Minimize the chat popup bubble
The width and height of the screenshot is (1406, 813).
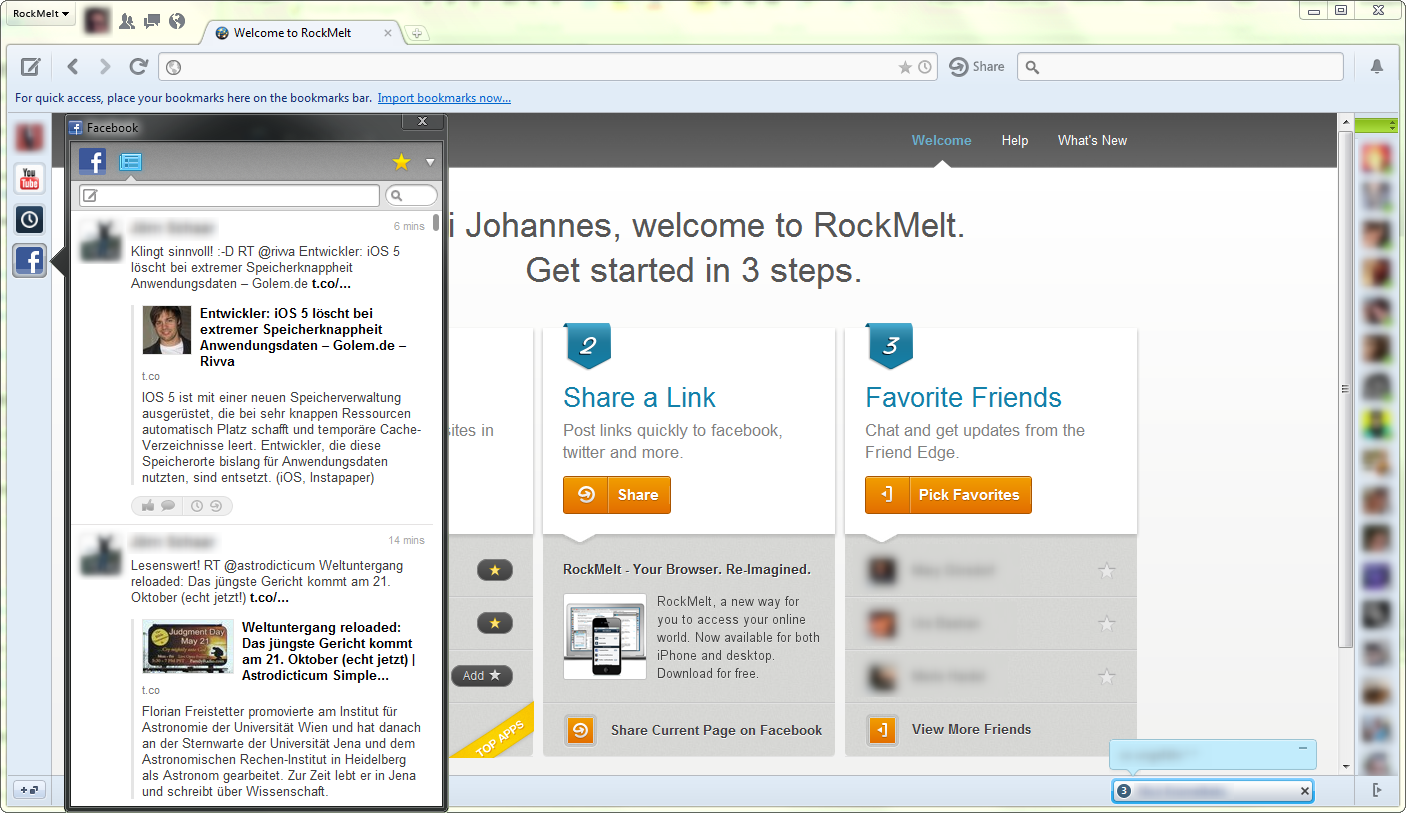1303,748
